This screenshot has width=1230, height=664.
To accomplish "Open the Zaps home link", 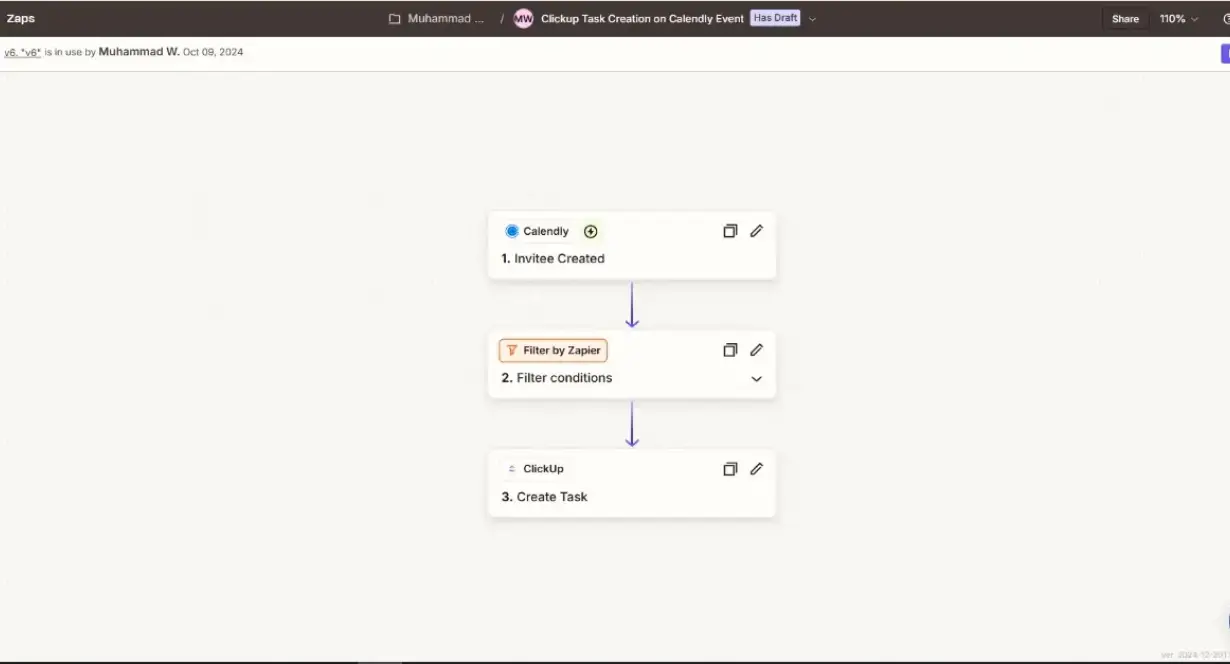I will 21,18.
